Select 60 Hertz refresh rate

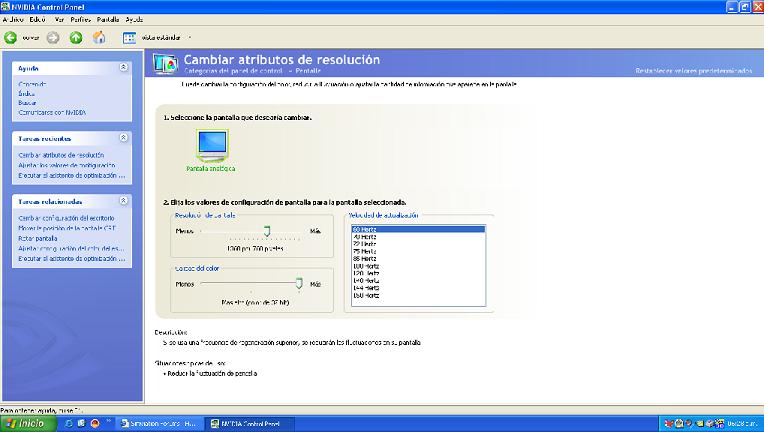coord(418,229)
